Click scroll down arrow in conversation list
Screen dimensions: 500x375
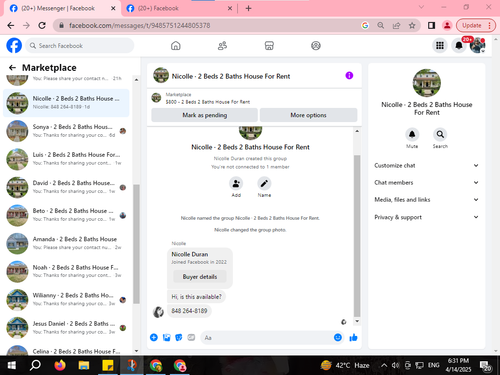click(x=136, y=351)
